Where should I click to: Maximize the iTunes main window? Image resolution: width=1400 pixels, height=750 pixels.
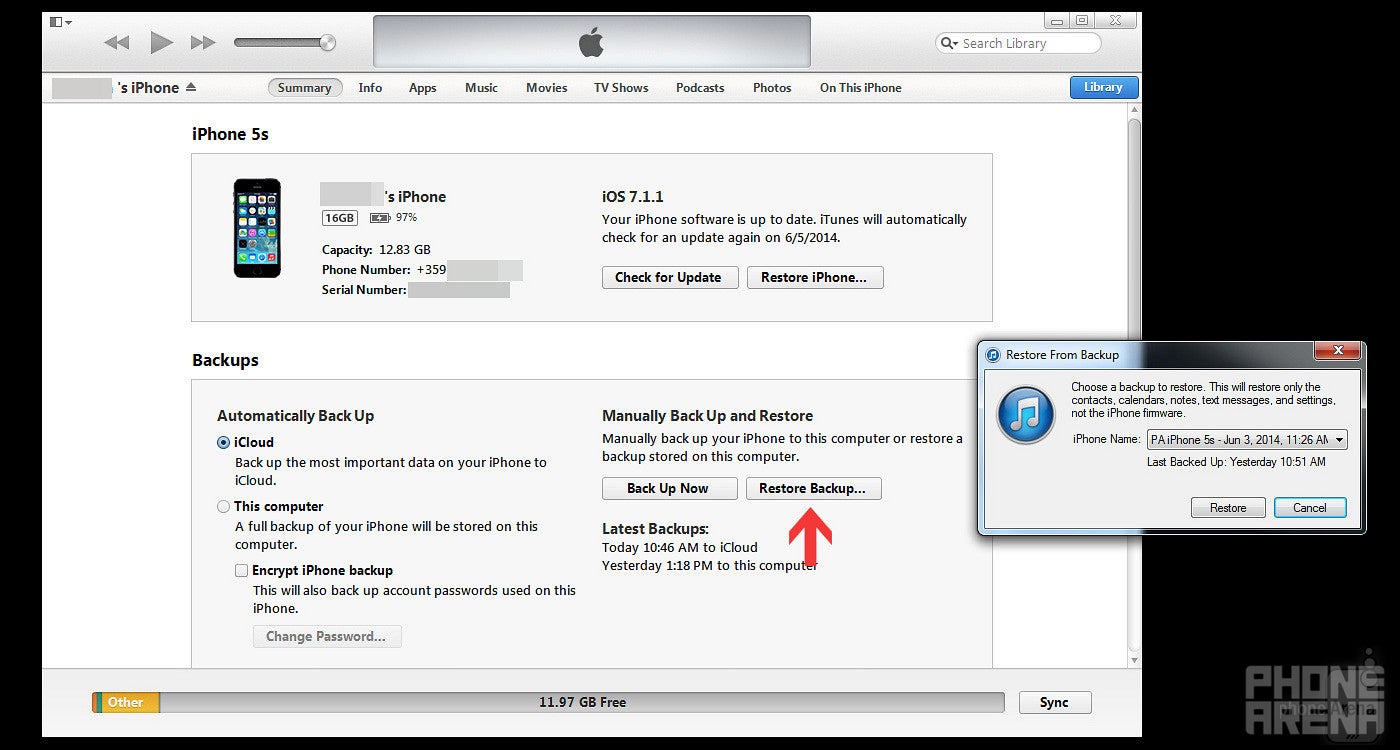pyautogui.click(x=1083, y=20)
